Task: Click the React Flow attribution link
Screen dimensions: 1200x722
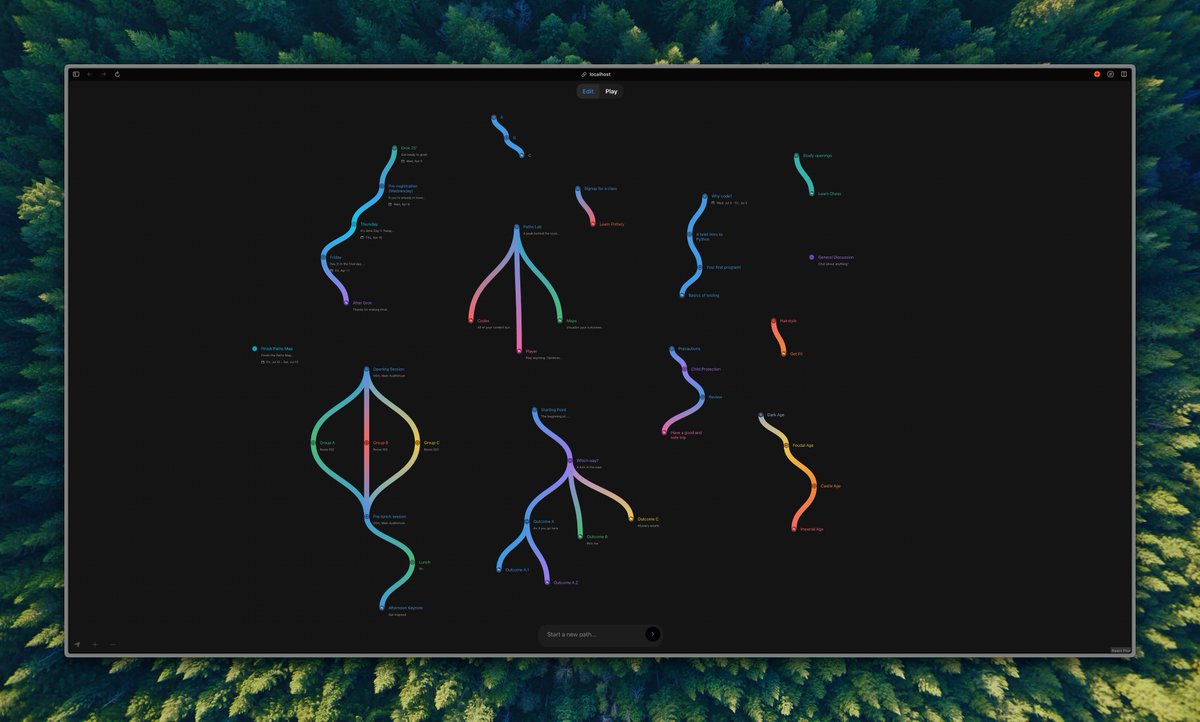Action: coord(1121,650)
